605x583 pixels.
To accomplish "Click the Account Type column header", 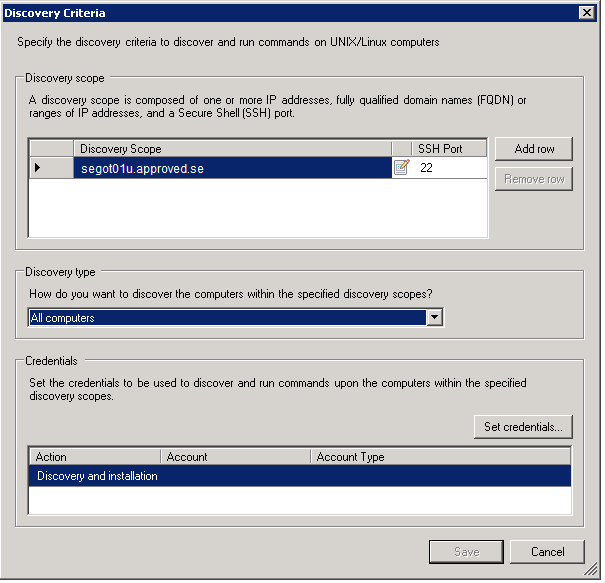I will tap(440, 457).
